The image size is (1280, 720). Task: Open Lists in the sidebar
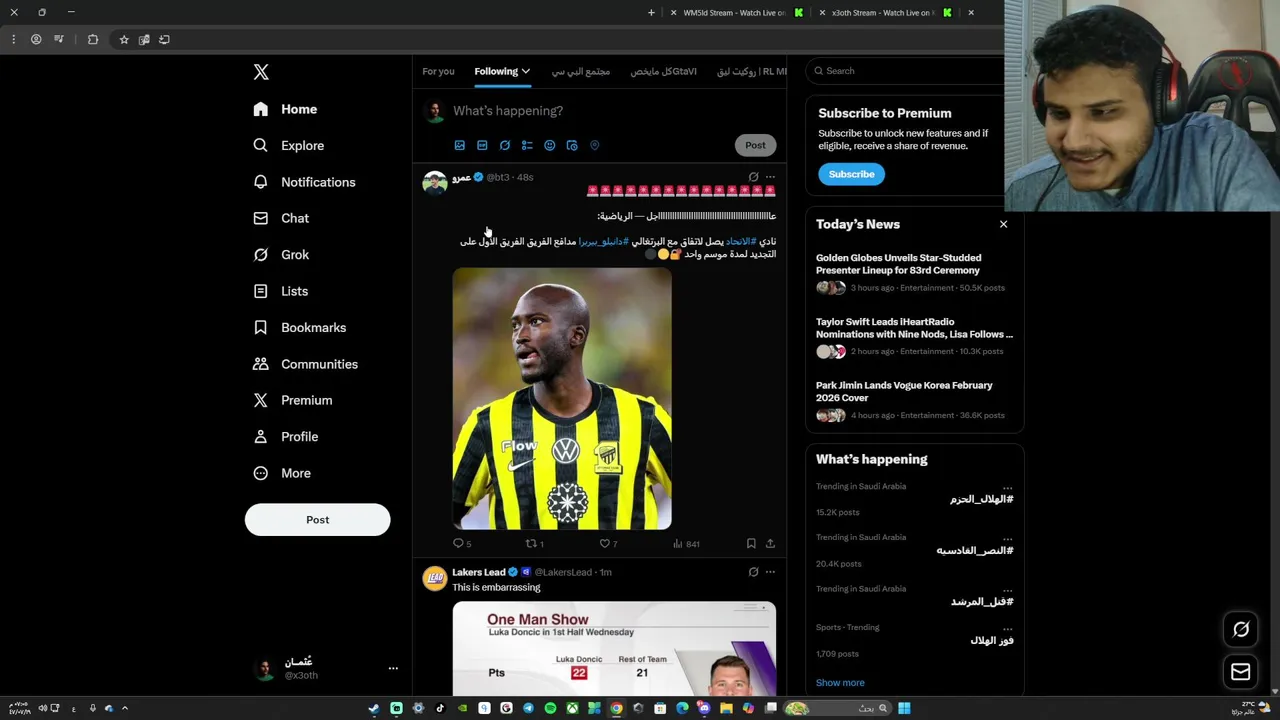pyautogui.click(x=281, y=291)
